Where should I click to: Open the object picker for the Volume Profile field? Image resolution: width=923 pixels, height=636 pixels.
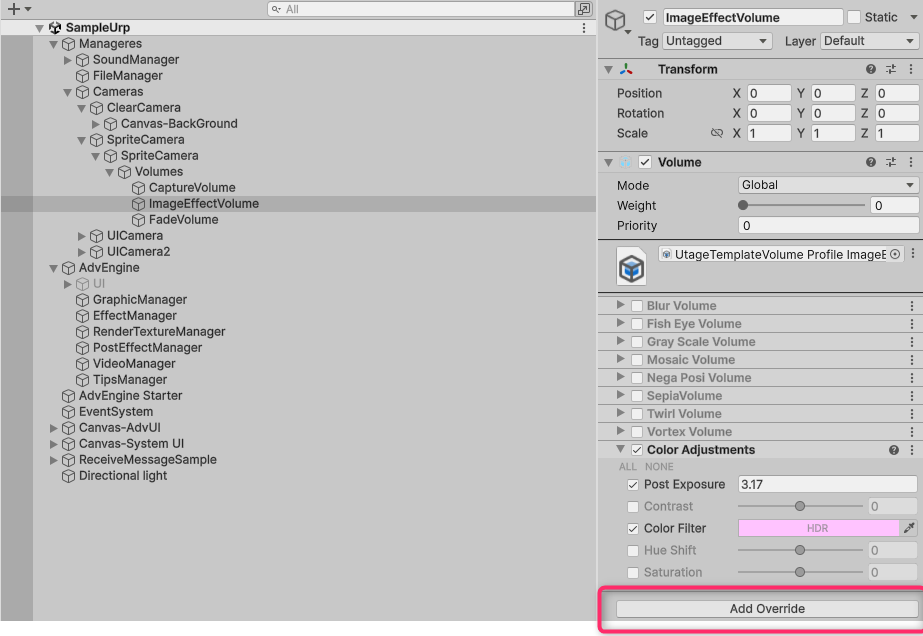pyautogui.click(x=895, y=255)
